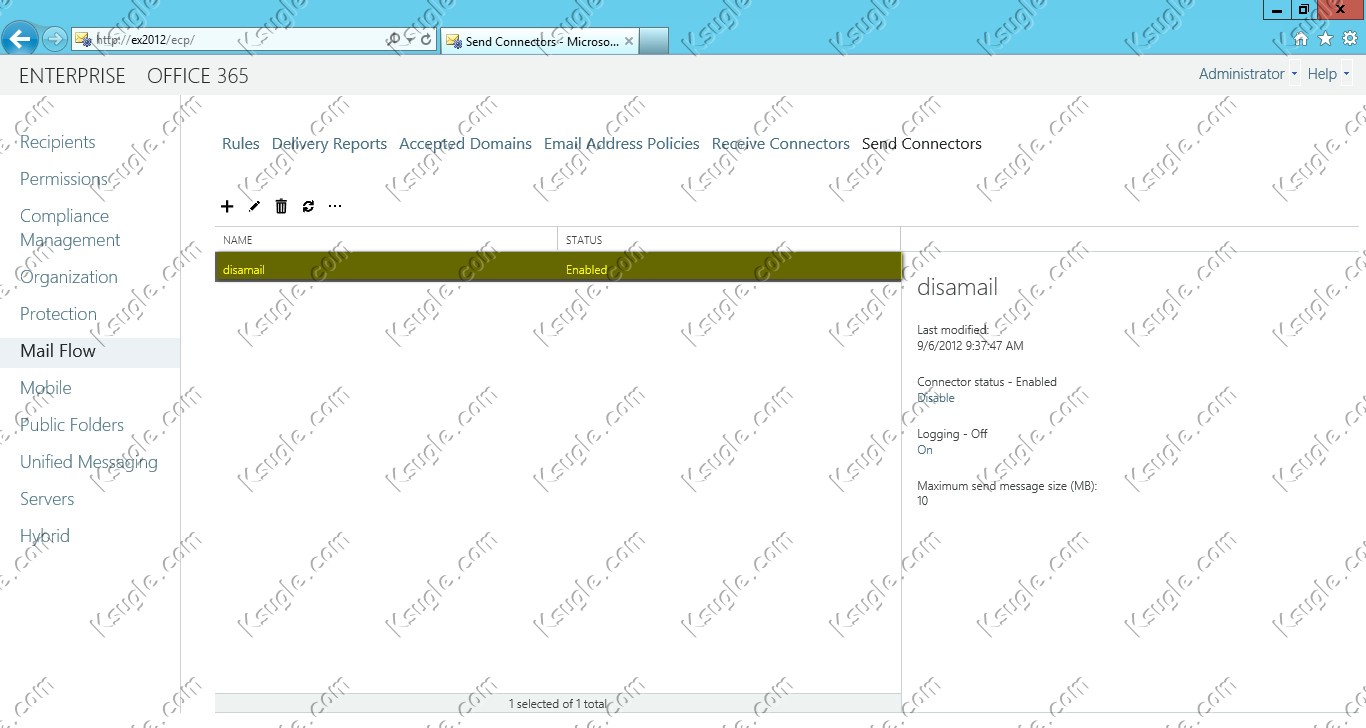The image size is (1366, 728).
Task: Click Disable link under connector status
Action: (x=936, y=398)
